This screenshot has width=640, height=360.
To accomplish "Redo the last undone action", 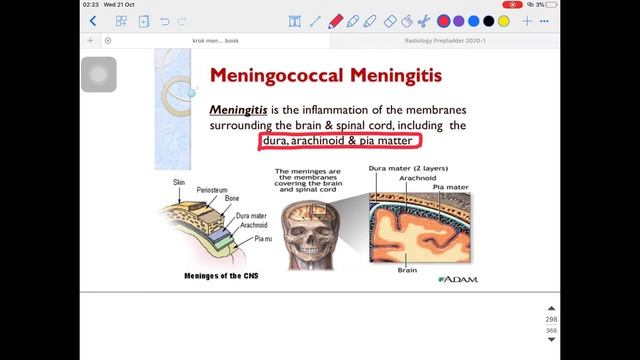I will [x=182, y=21].
